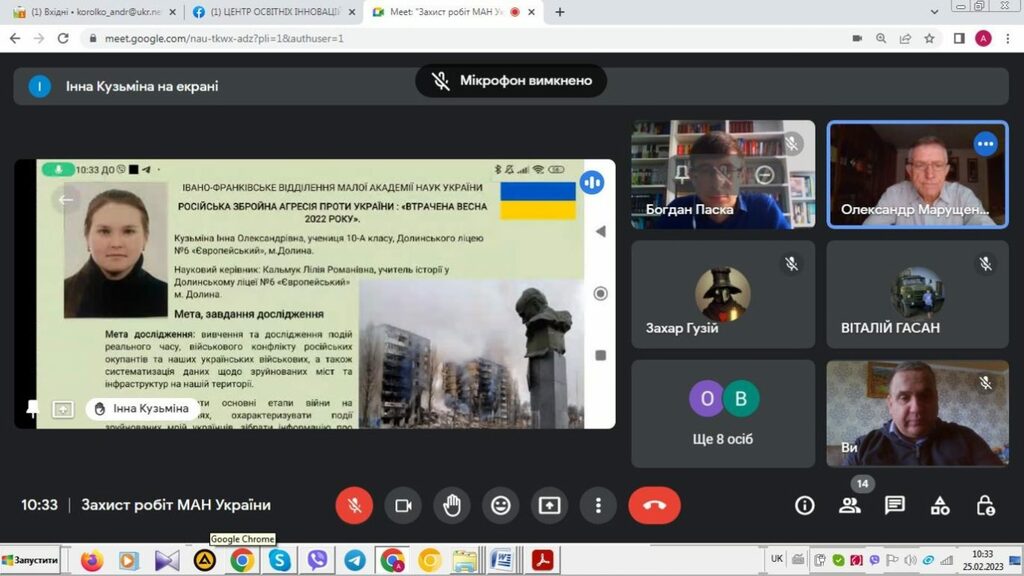This screenshot has height=576, width=1024.
Task: Open options on Олександр Марущенко tile
Action: point(986,144)
